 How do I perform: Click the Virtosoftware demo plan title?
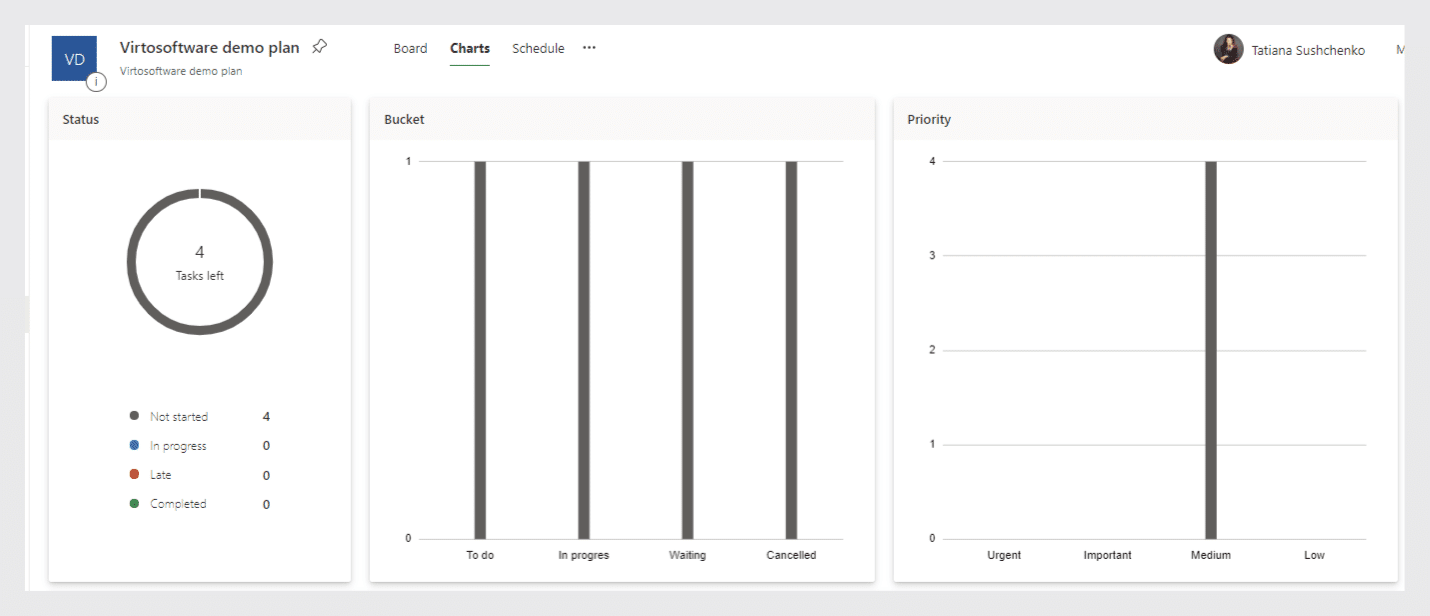209,46
